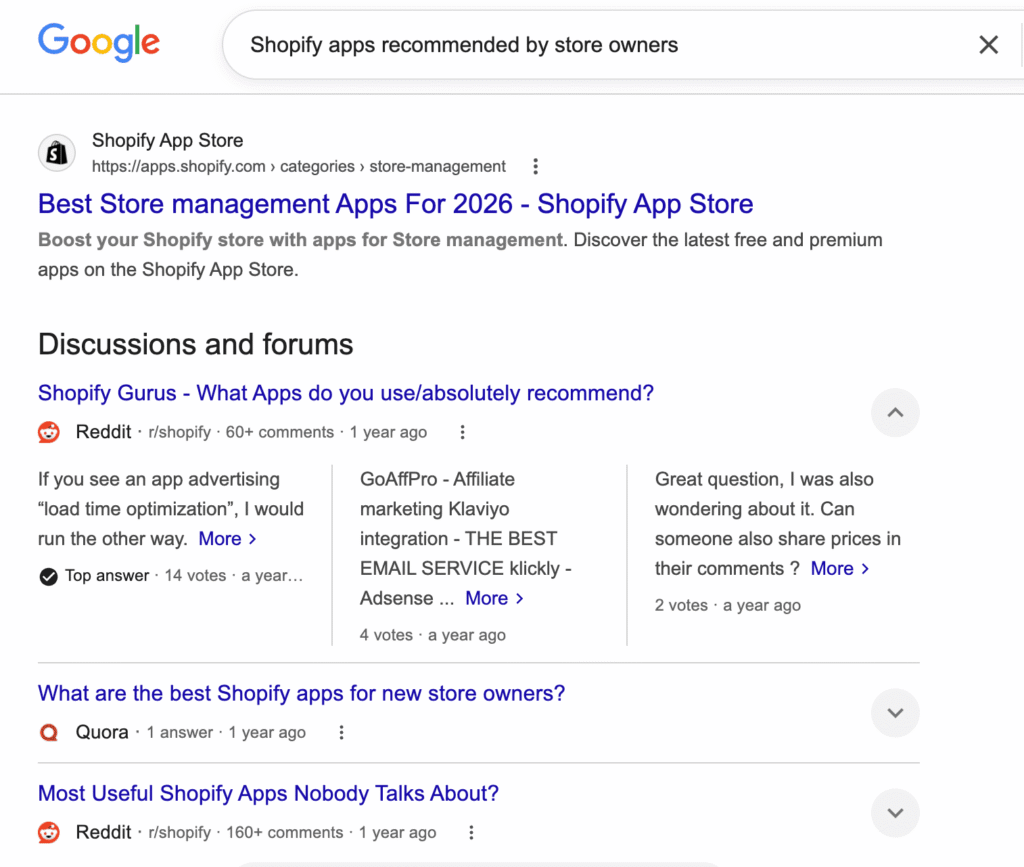Click More after 'run the other way'
Viewport: 1024px width, 867px height.
[227, 539]
